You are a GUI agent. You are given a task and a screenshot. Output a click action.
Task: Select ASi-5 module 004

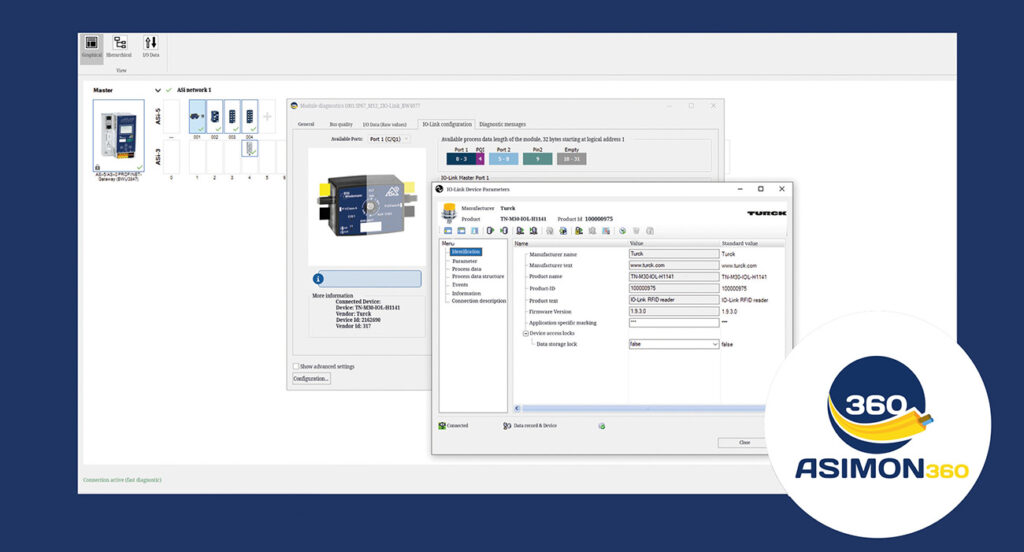click(x=249, y=116)
